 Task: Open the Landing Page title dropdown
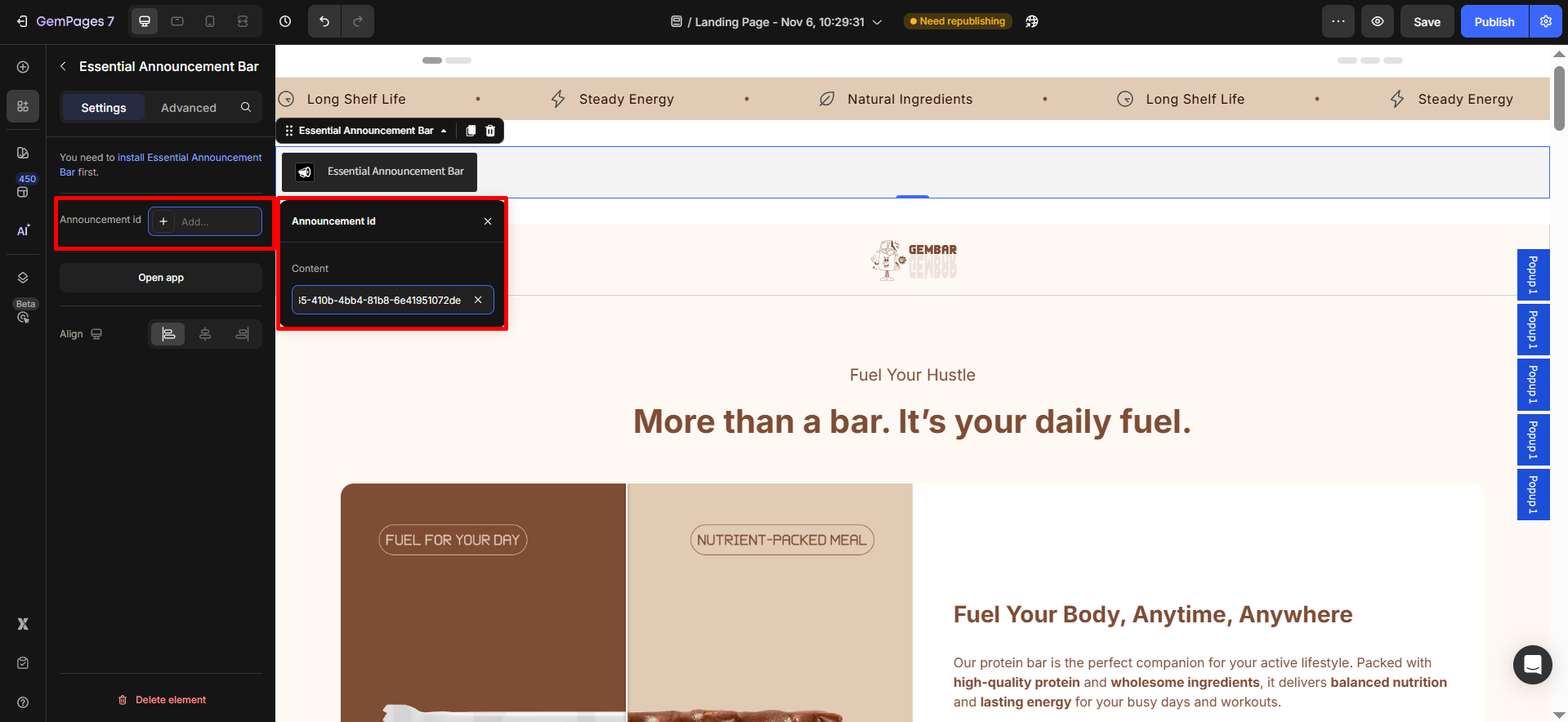tap(776, 22)
